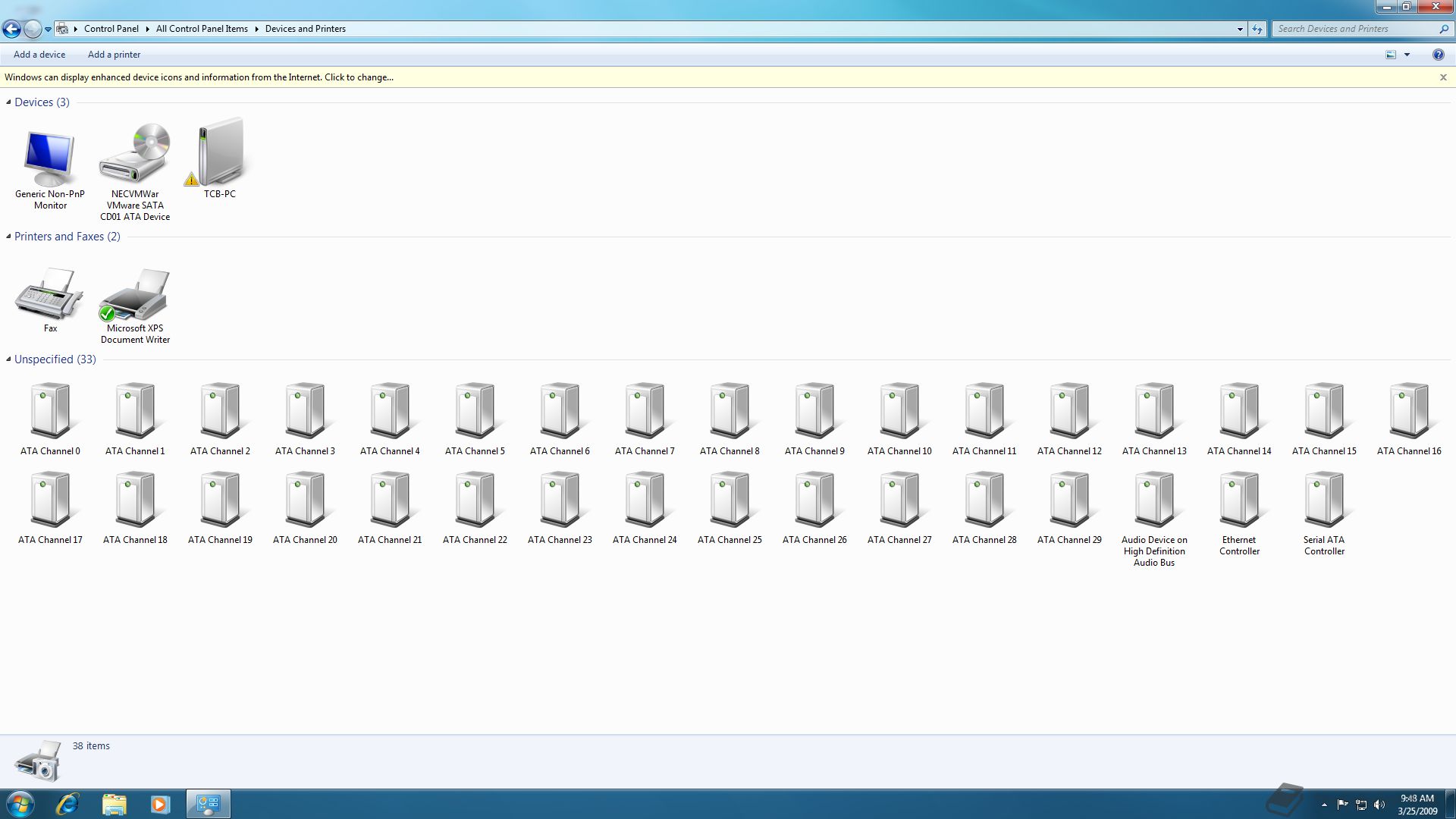Expand the Control Panel breadcrumb arrow
This screenshot has width=1456, height=819.
pos(147,29)
